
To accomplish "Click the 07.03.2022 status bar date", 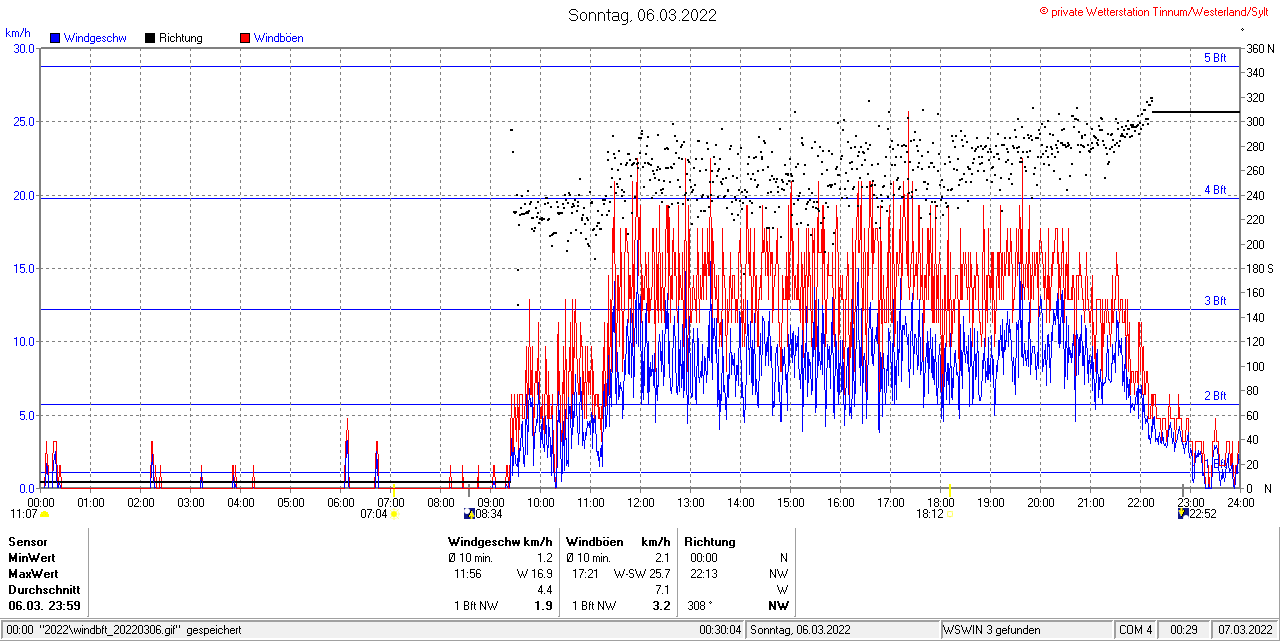I will click(x=1244, y=630).
